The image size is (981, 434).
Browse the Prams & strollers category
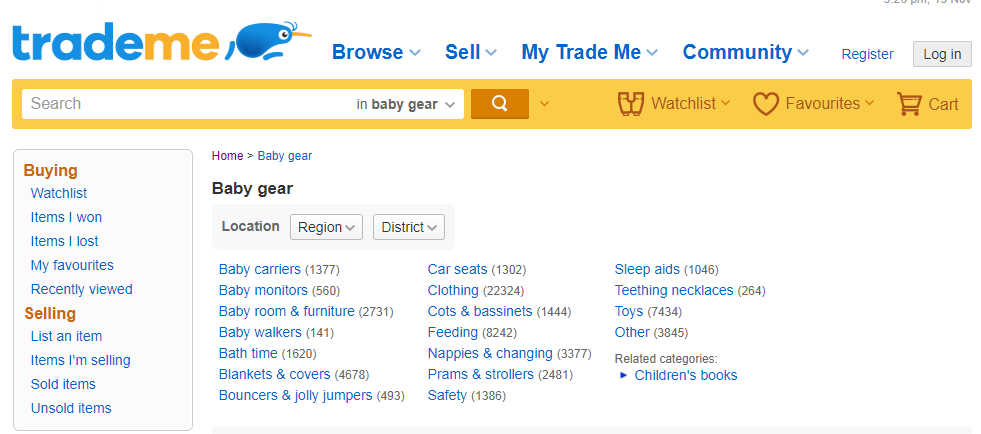point(480,374)
